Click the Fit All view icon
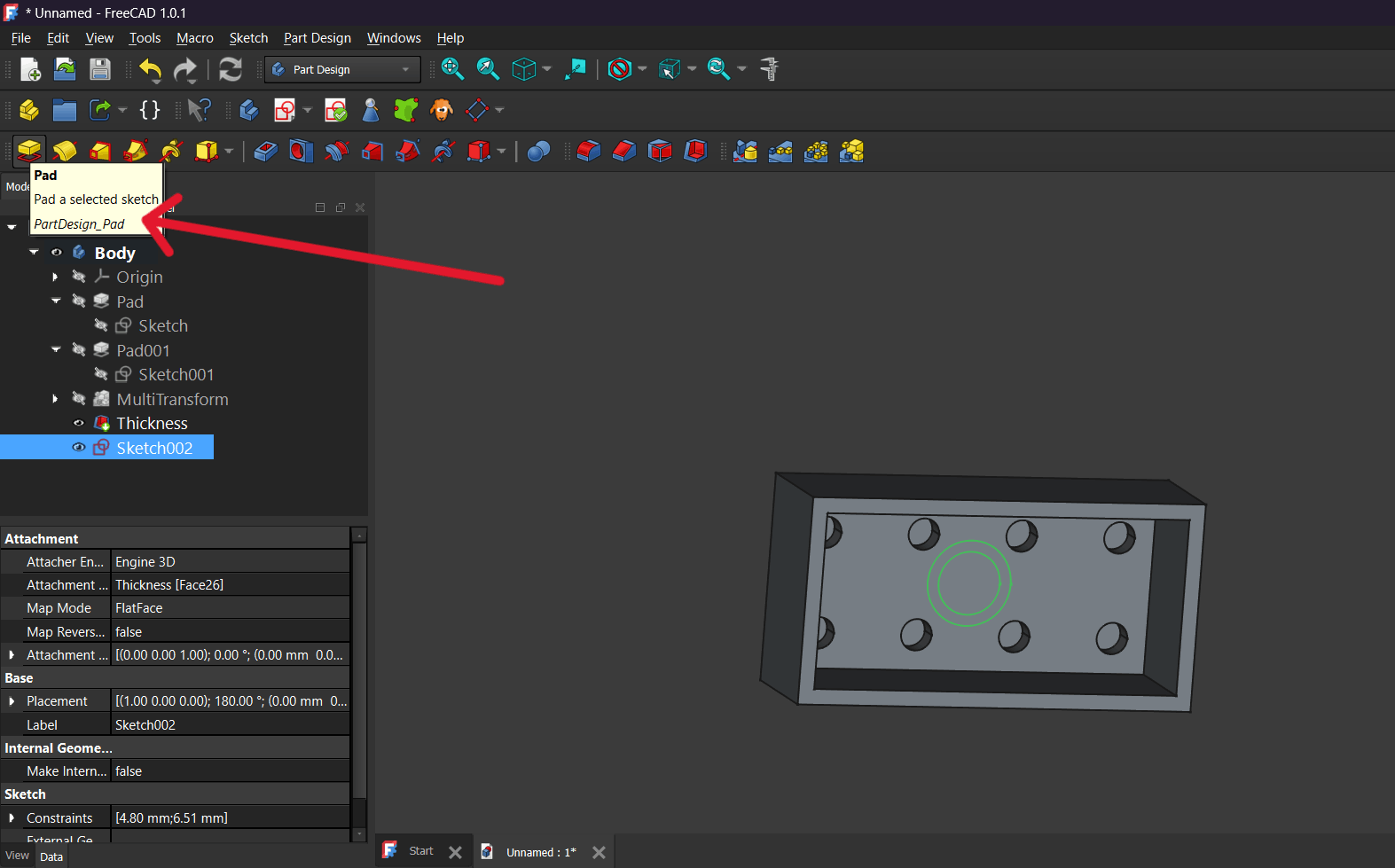1395x868 pixels. [x=452, y=69]
